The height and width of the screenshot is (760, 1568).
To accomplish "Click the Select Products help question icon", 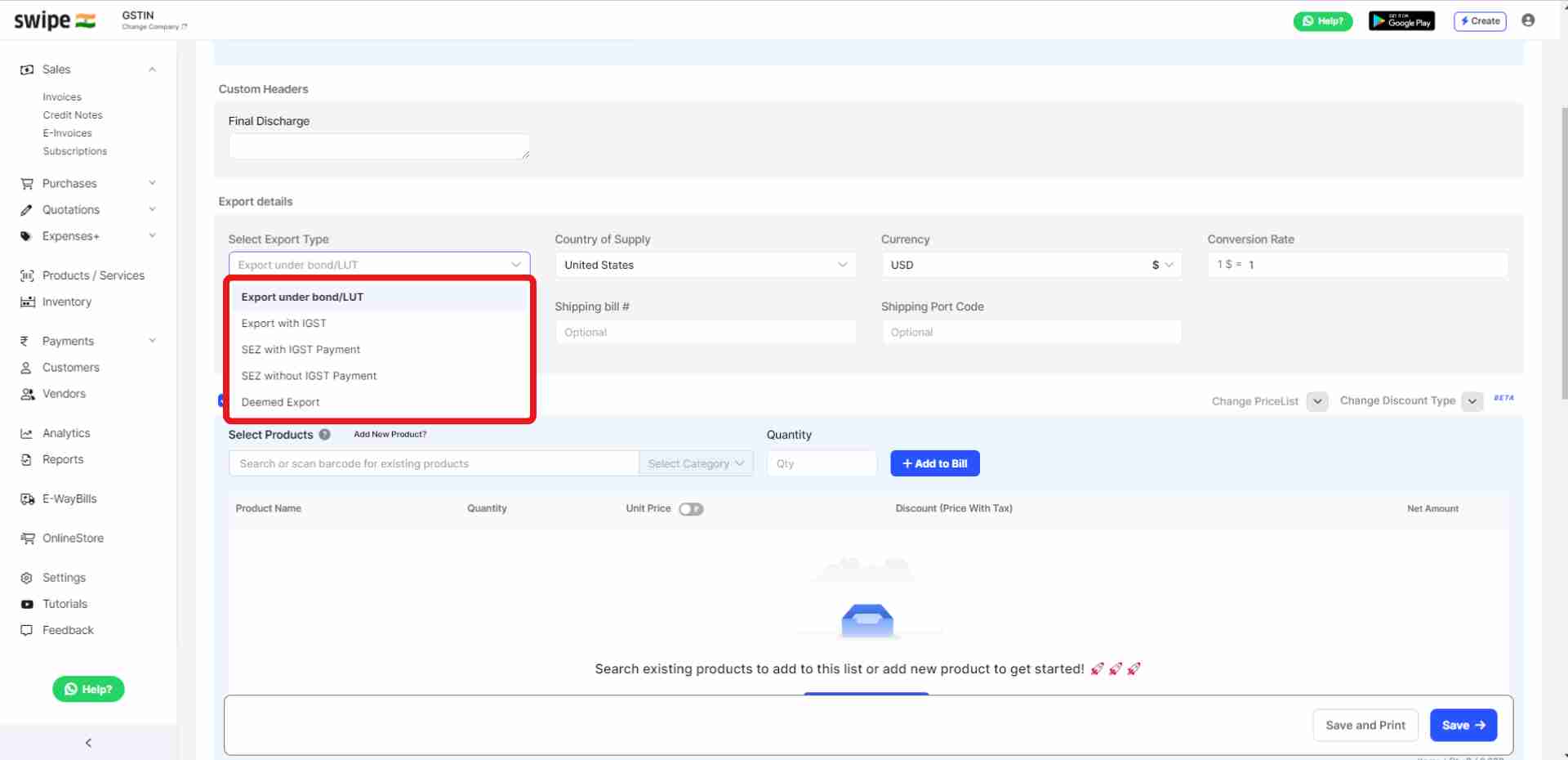I will click(x=324, y=435).
